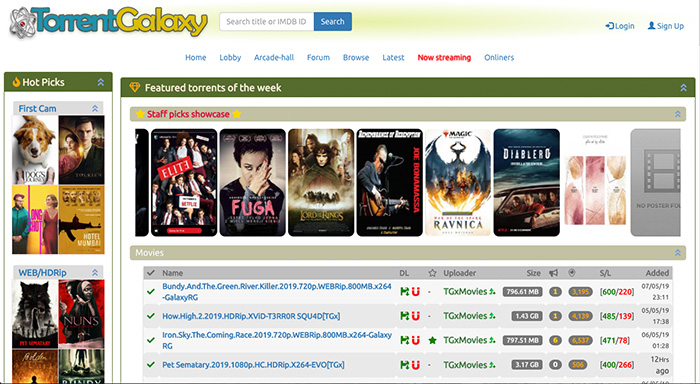Click the green download icon for How.High.2
Viewport: 700px width, 384px height.
click(x=404, y=316)
